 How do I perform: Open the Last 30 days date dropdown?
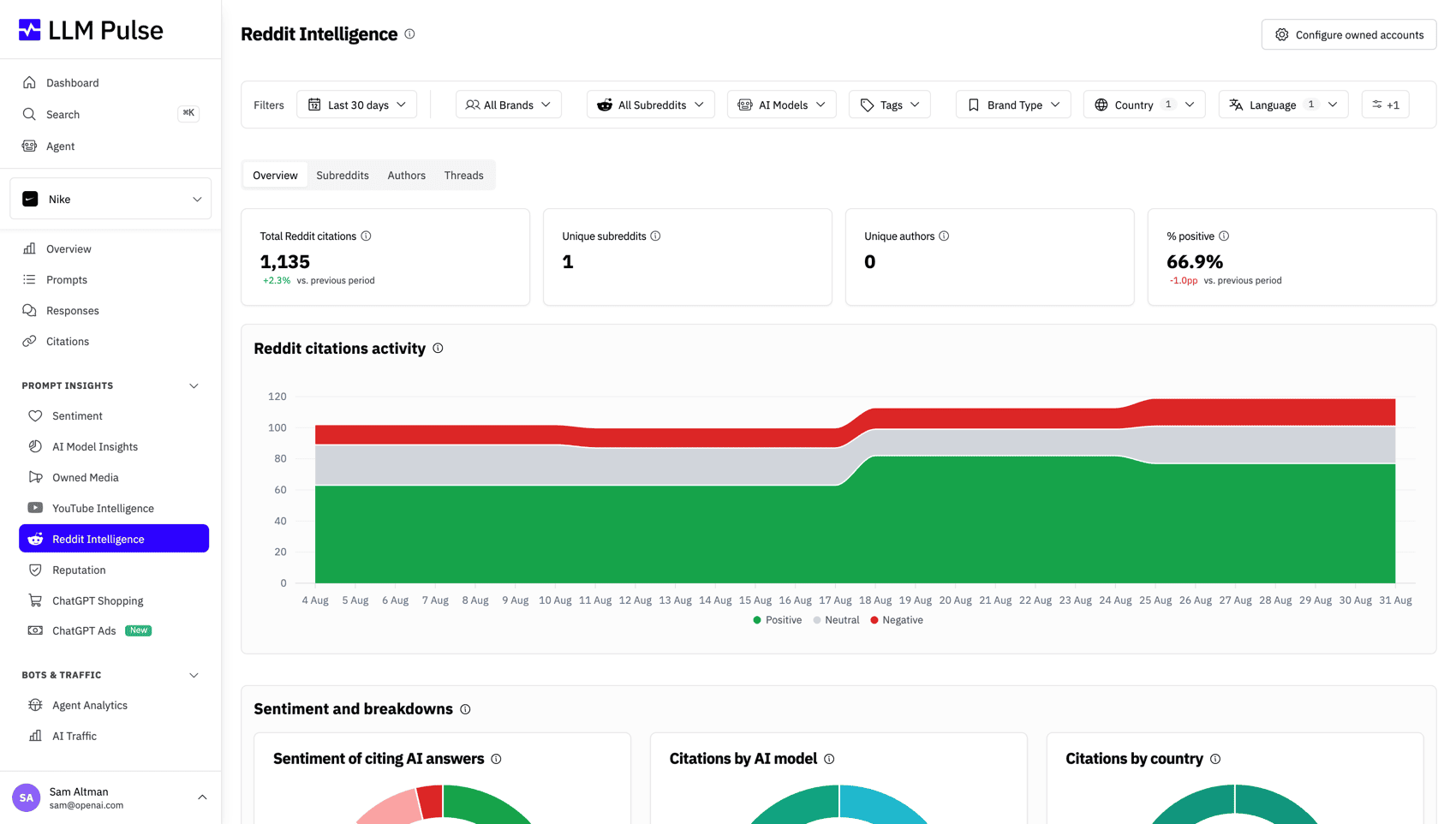[356, 104]
